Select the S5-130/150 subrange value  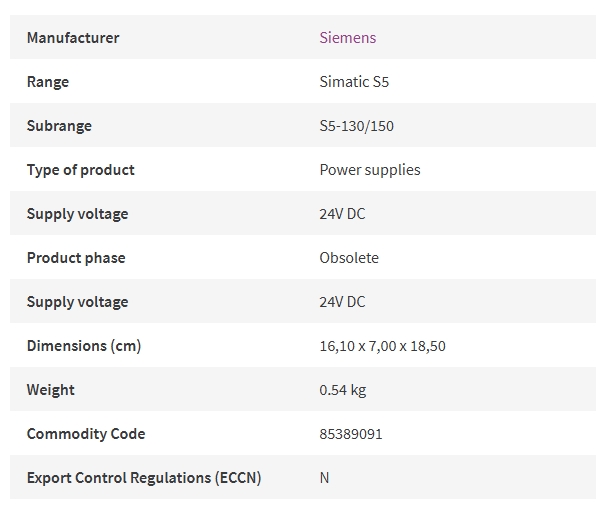click(356, 126)
